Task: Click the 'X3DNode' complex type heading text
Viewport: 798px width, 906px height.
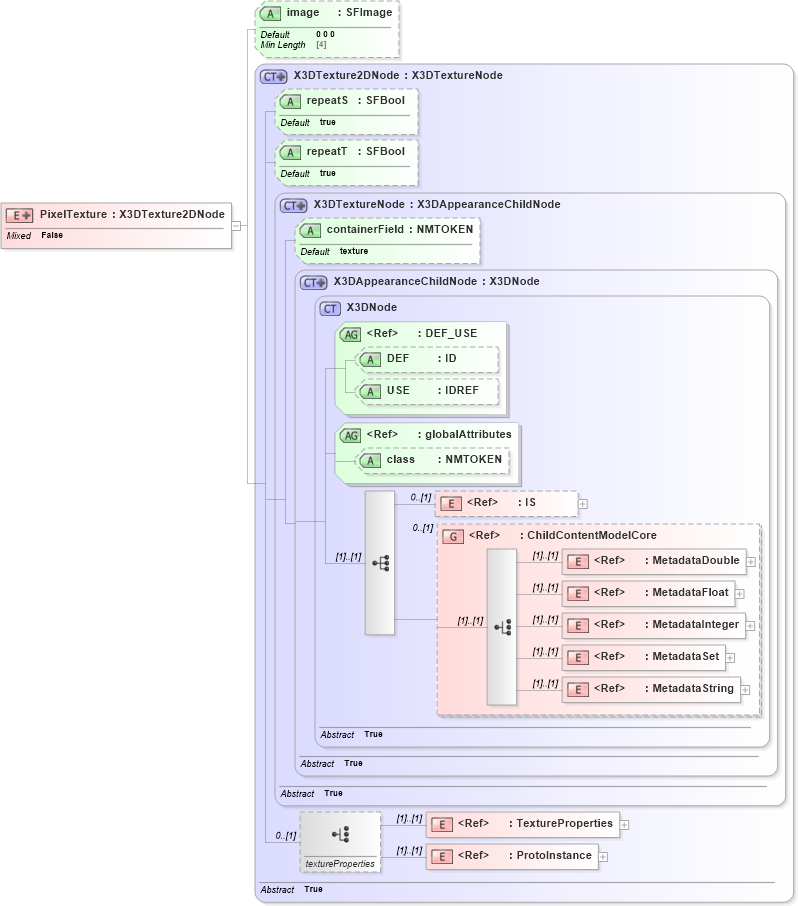Action: coord(372,307)
